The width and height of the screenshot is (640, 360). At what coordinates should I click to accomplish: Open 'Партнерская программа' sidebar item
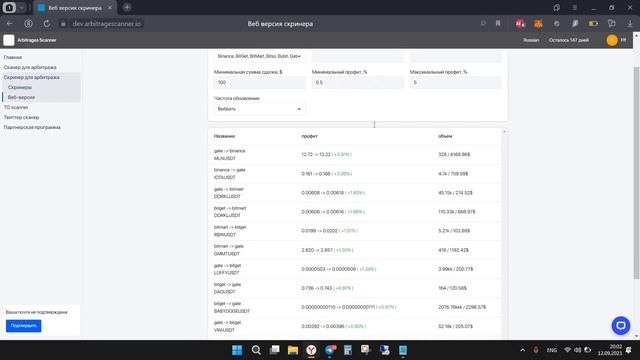[x=32, y=127]
